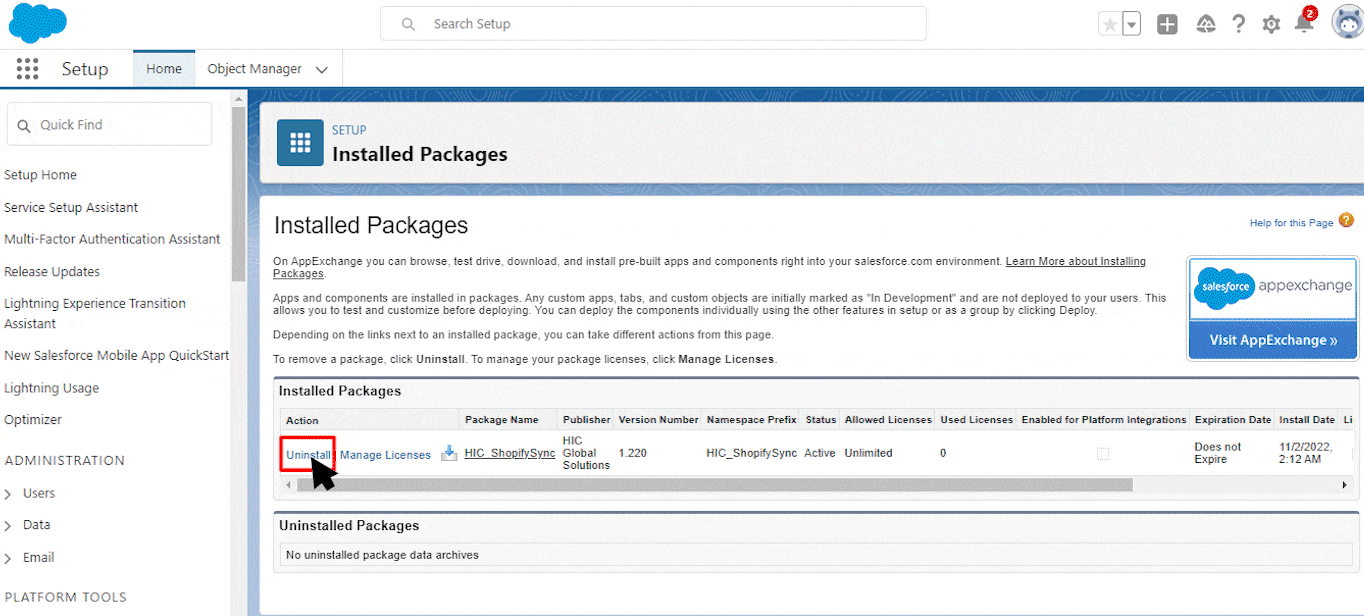Click the Quick Find input field
This screenshot has height=616, width=1364.
click(120, 125)
